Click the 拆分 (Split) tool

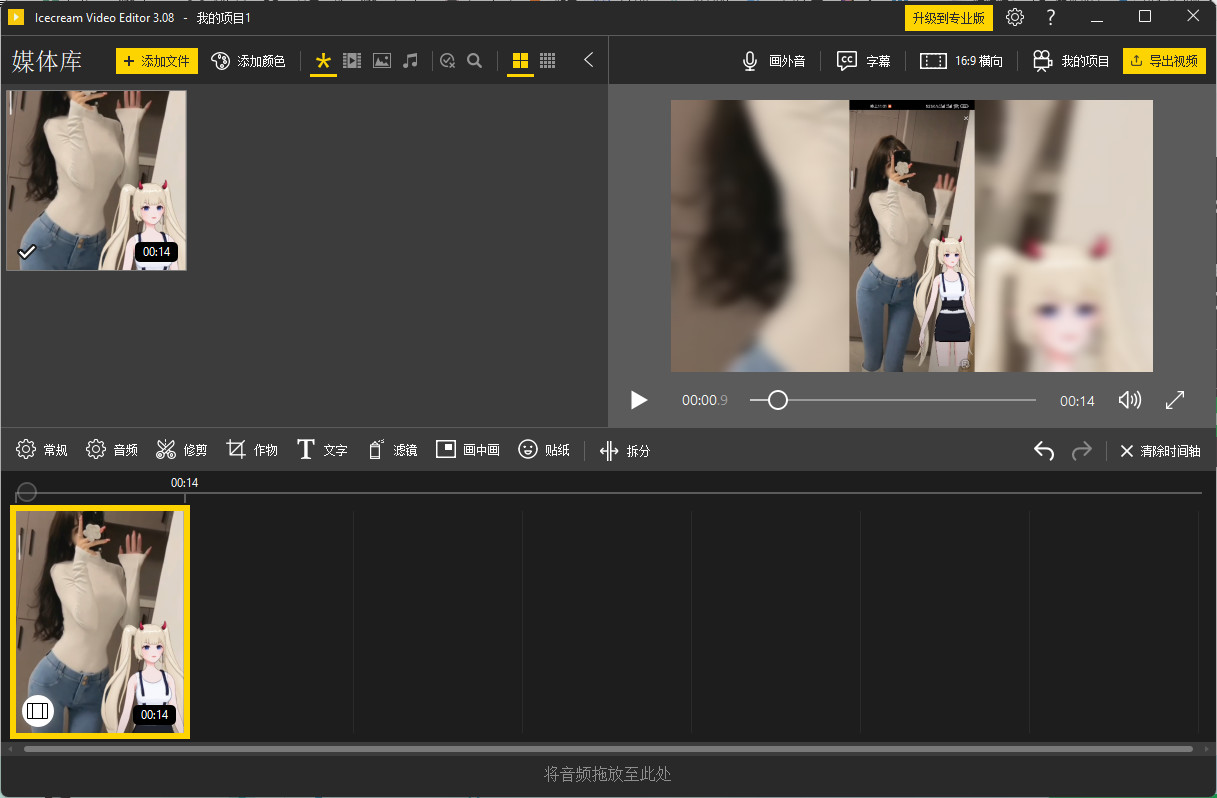[625, 451]
